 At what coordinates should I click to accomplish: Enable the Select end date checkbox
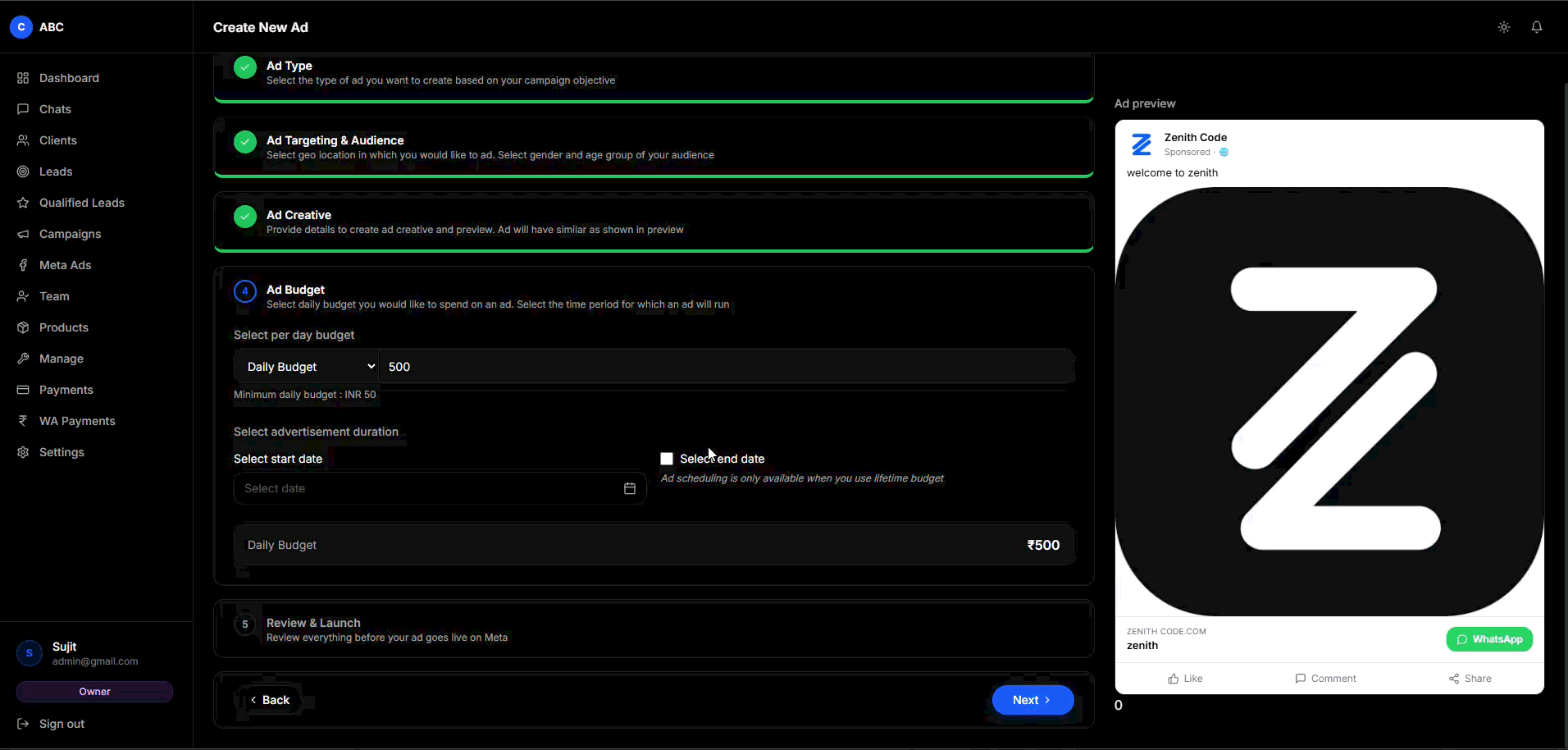coord(667,459)
